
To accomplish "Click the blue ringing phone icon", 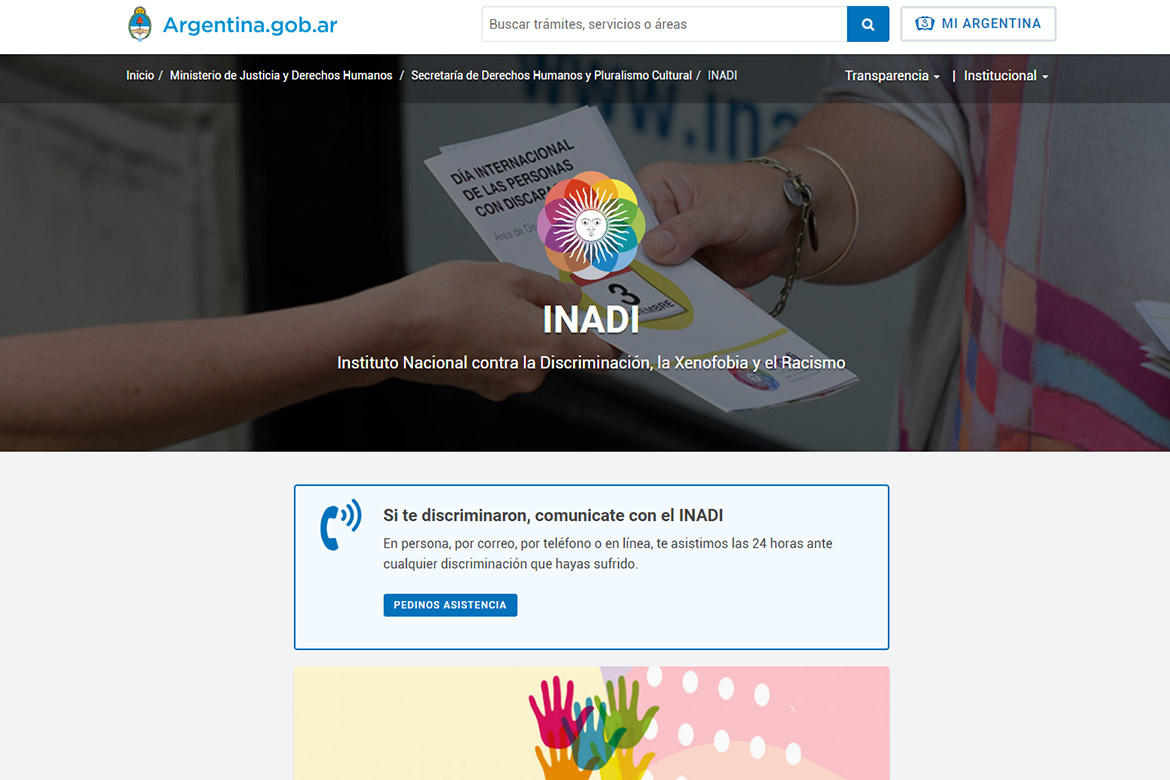I will coord(340,525).
